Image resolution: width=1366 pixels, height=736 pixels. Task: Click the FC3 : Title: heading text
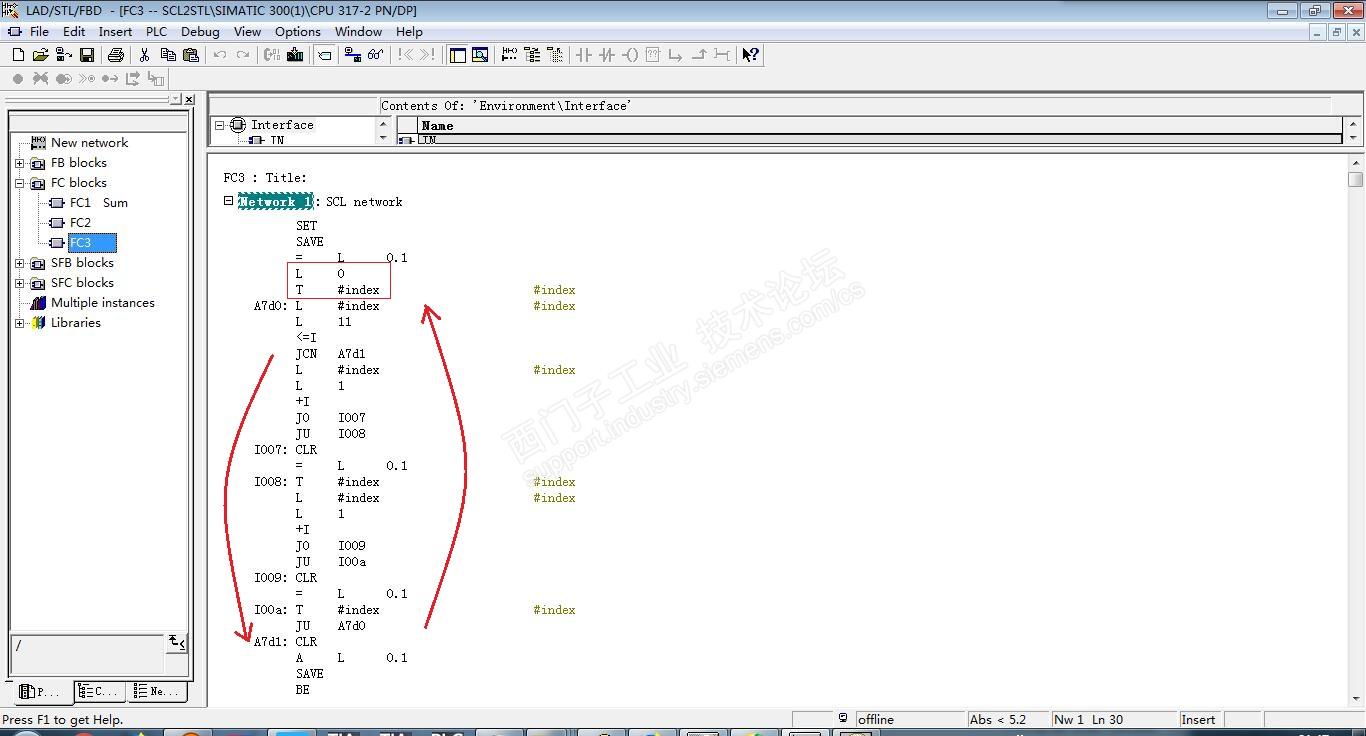[265, 178]
